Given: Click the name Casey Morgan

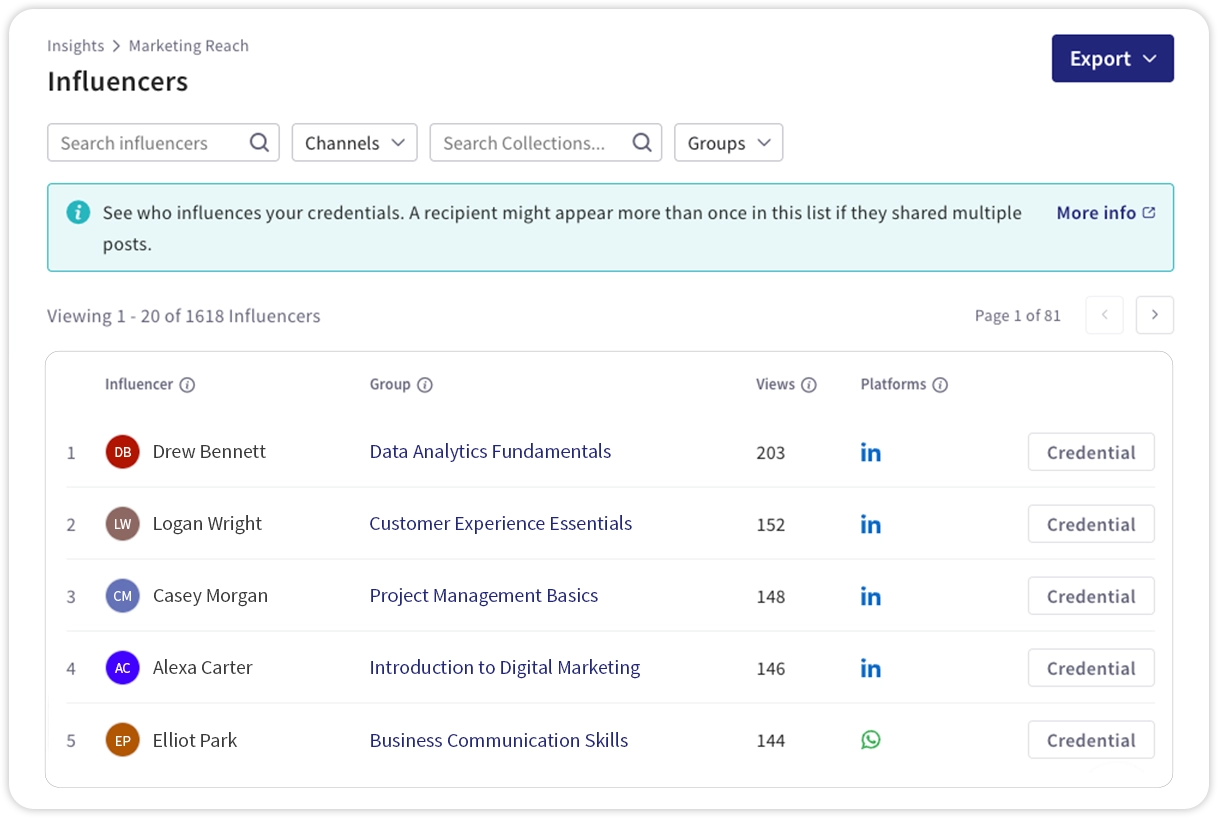Looking at the screenshot, I should click(x=210, y=596).
